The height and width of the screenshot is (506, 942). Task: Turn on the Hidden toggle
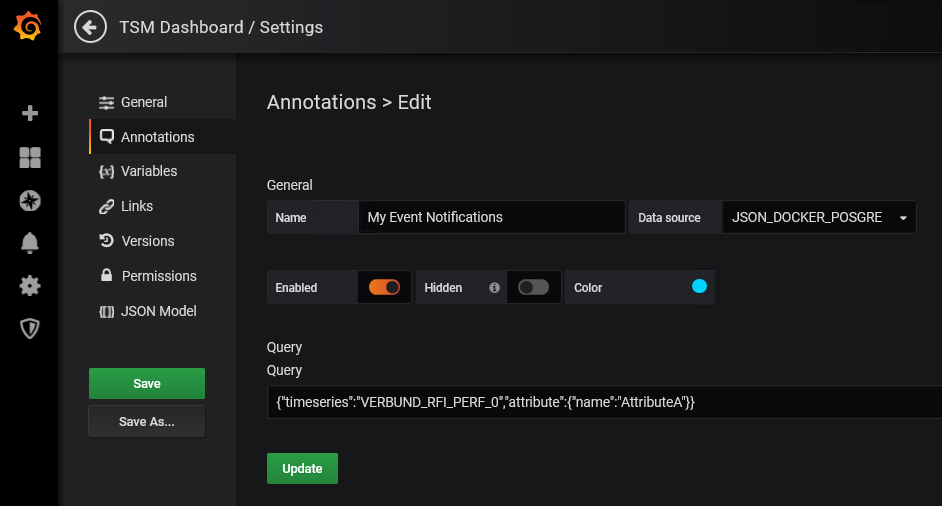533,287
